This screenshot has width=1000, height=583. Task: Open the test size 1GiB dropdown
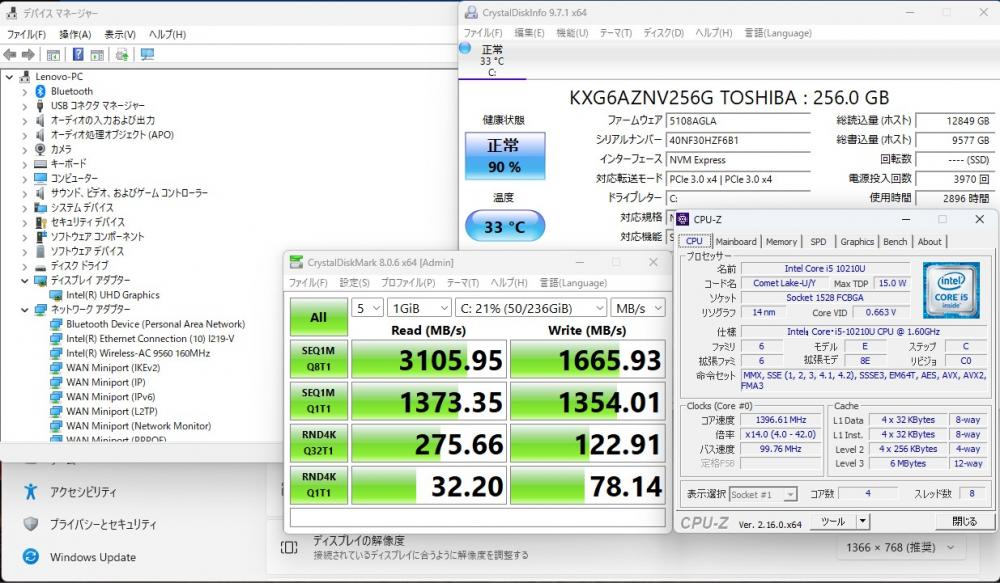[417, 308]
